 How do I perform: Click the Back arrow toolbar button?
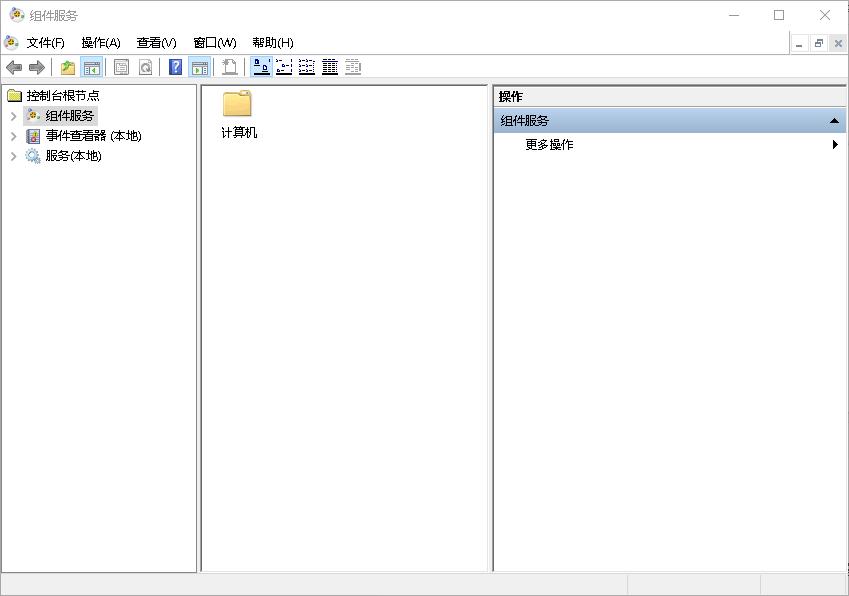pos(14,67)
